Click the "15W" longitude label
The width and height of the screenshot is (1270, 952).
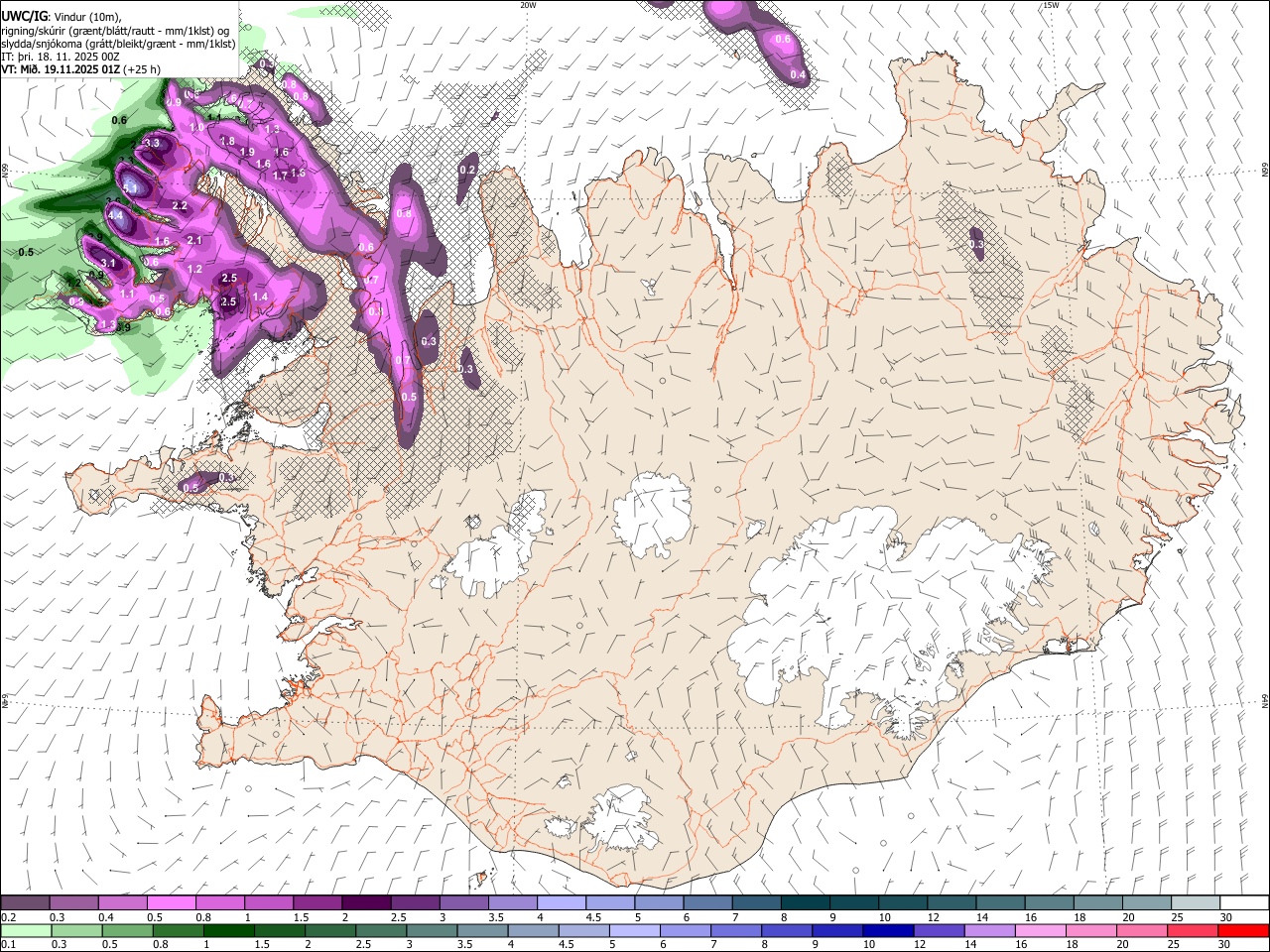[x=1051, y=5]
